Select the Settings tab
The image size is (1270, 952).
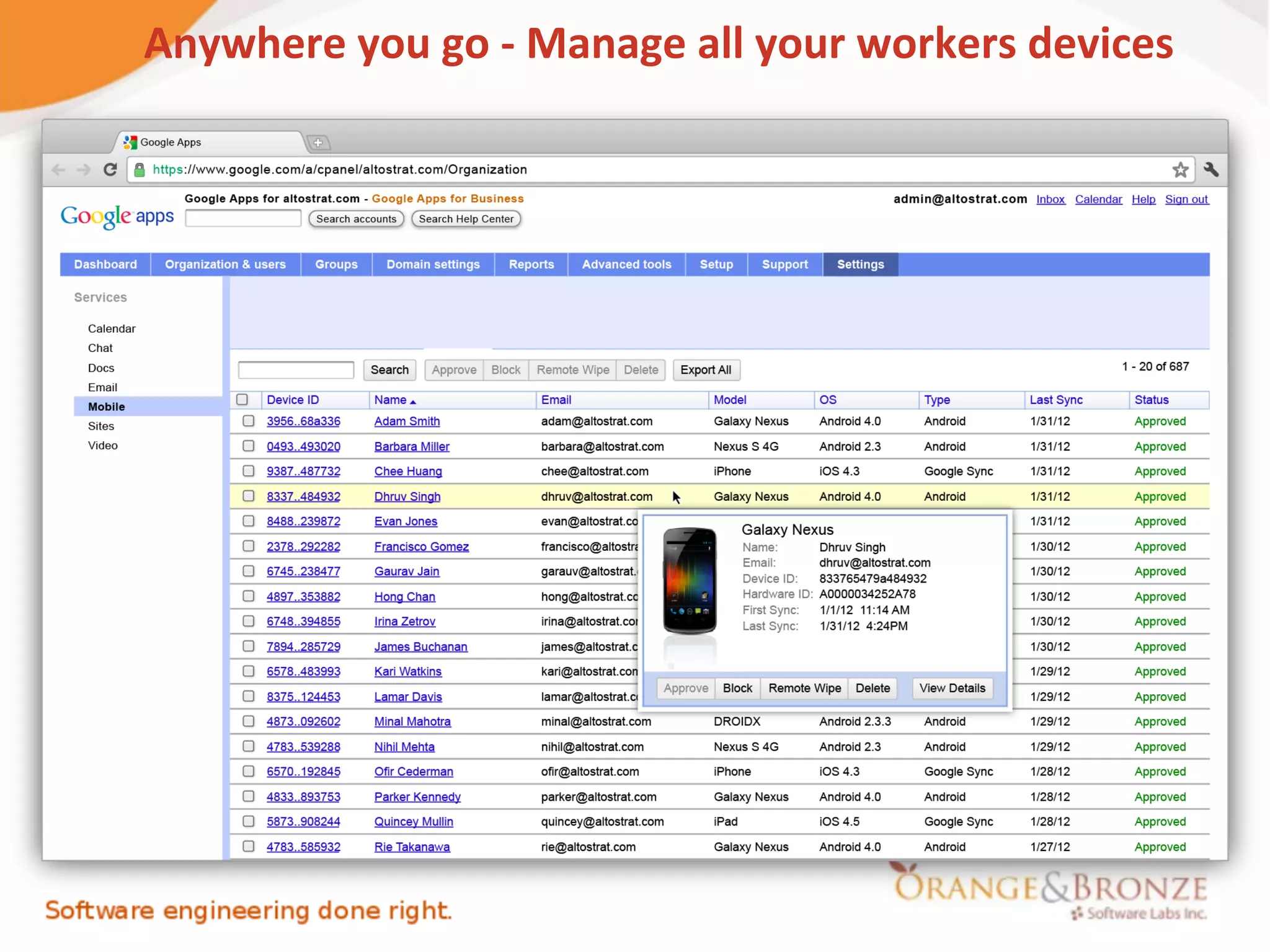point(861,264)
